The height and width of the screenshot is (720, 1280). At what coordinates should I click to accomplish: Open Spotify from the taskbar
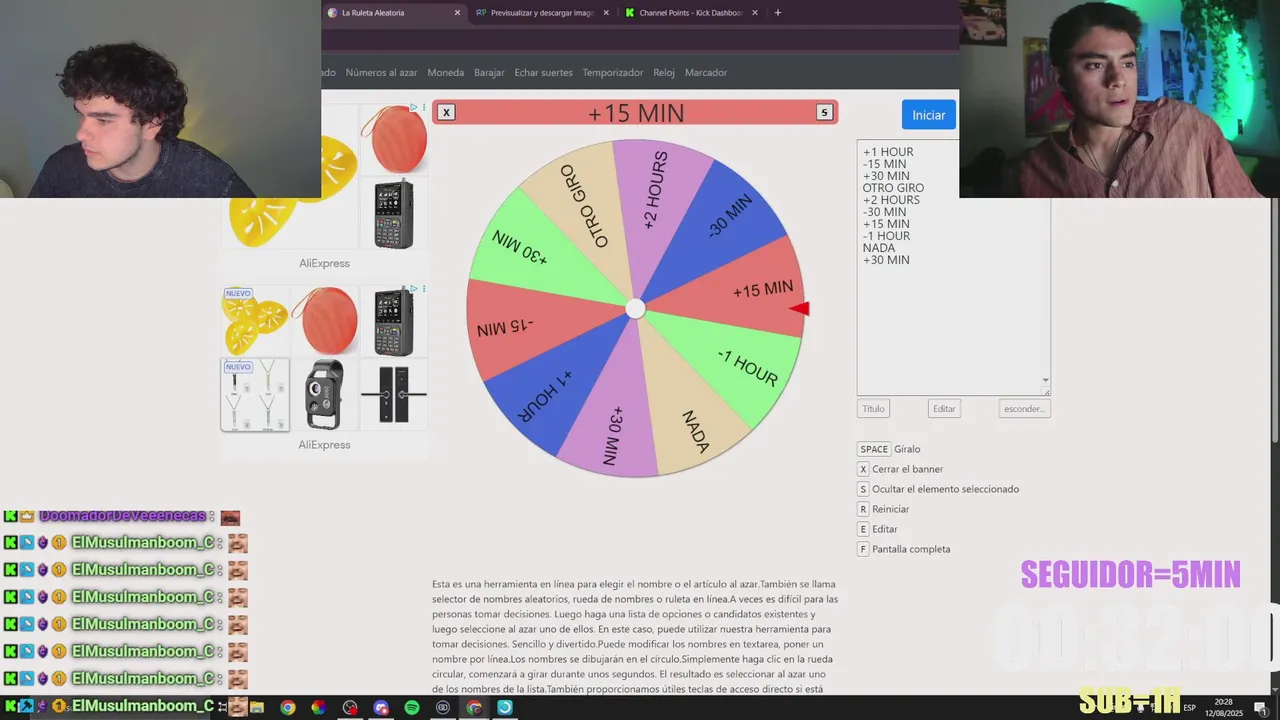tap(412, 708)
